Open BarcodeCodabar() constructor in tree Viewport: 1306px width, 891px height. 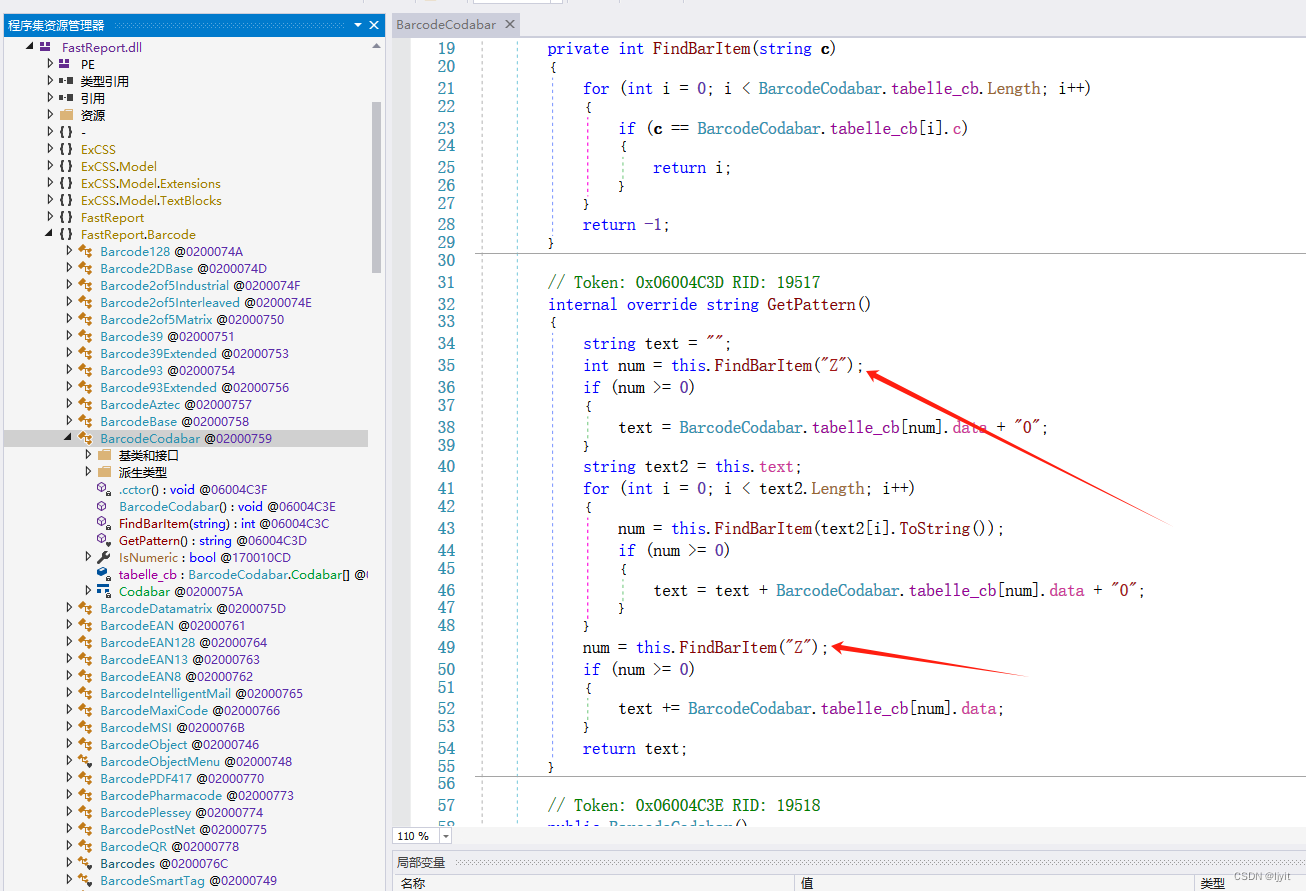227,506
